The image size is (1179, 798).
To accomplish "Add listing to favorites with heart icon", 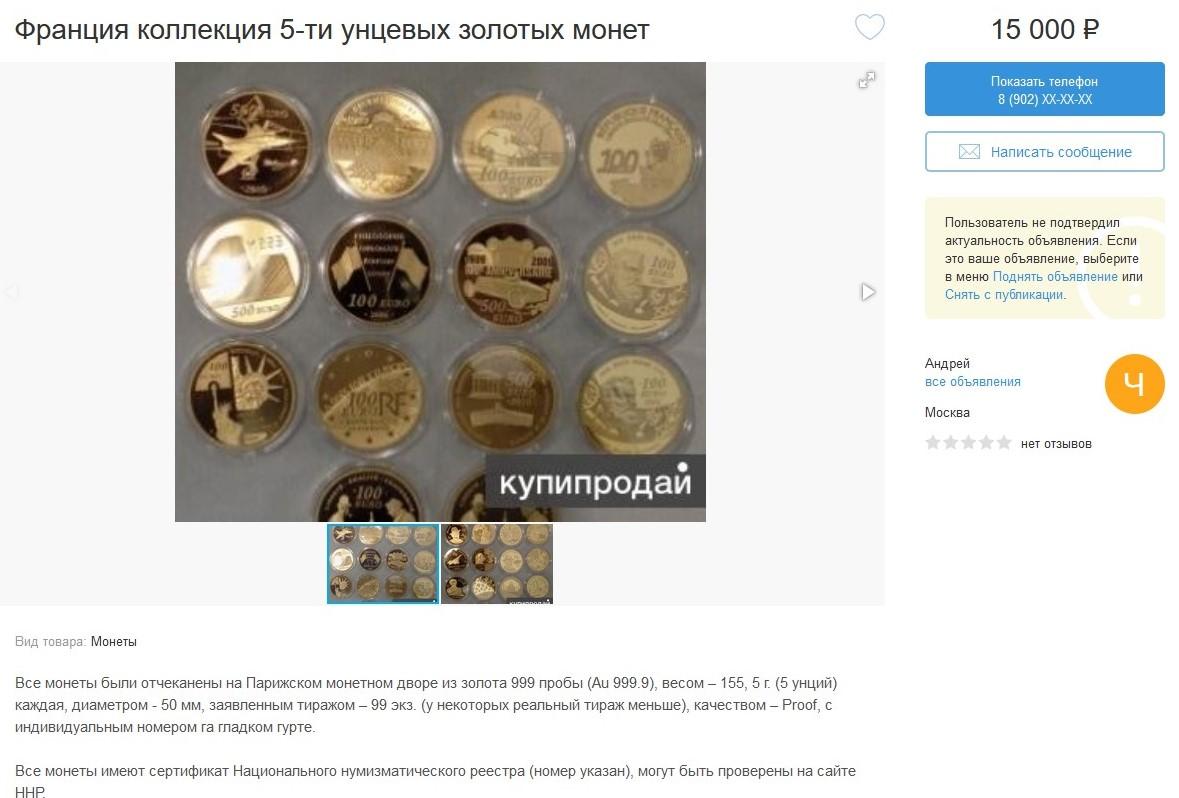I will pos(869,27).
